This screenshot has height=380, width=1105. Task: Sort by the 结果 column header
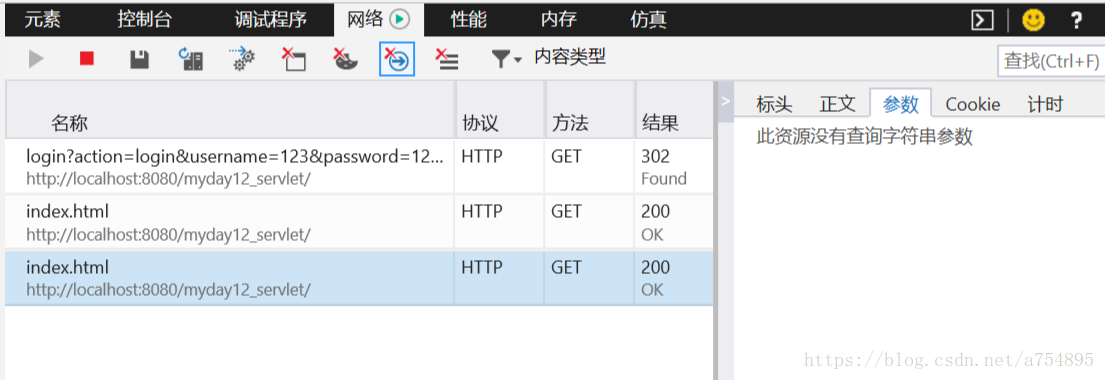(x=674, y=110)
